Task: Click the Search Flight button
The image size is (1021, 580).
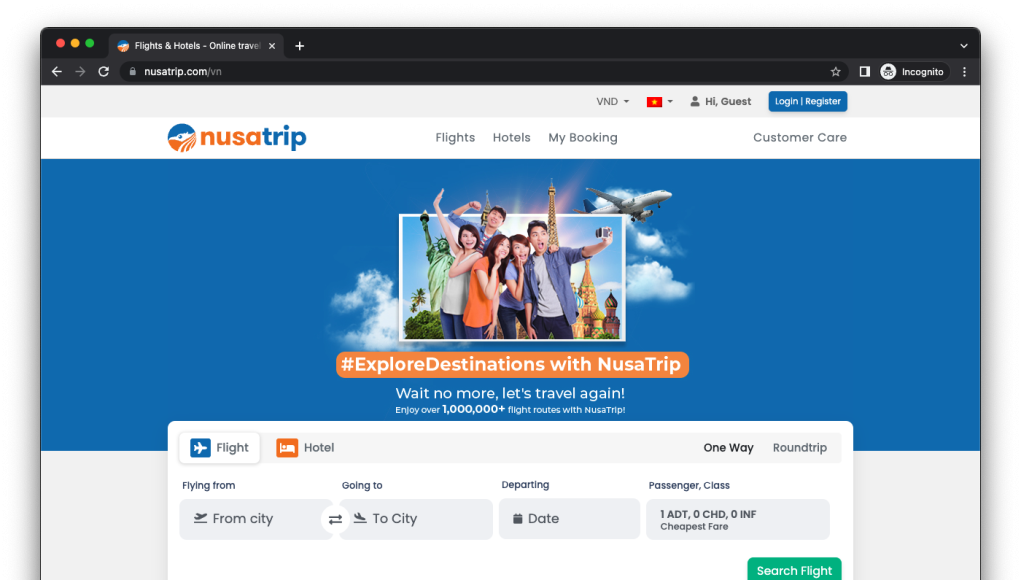Action: click(794, 570)
